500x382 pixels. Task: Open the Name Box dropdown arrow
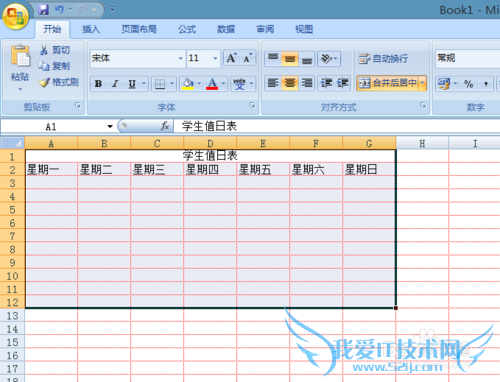tap(110, 126)
